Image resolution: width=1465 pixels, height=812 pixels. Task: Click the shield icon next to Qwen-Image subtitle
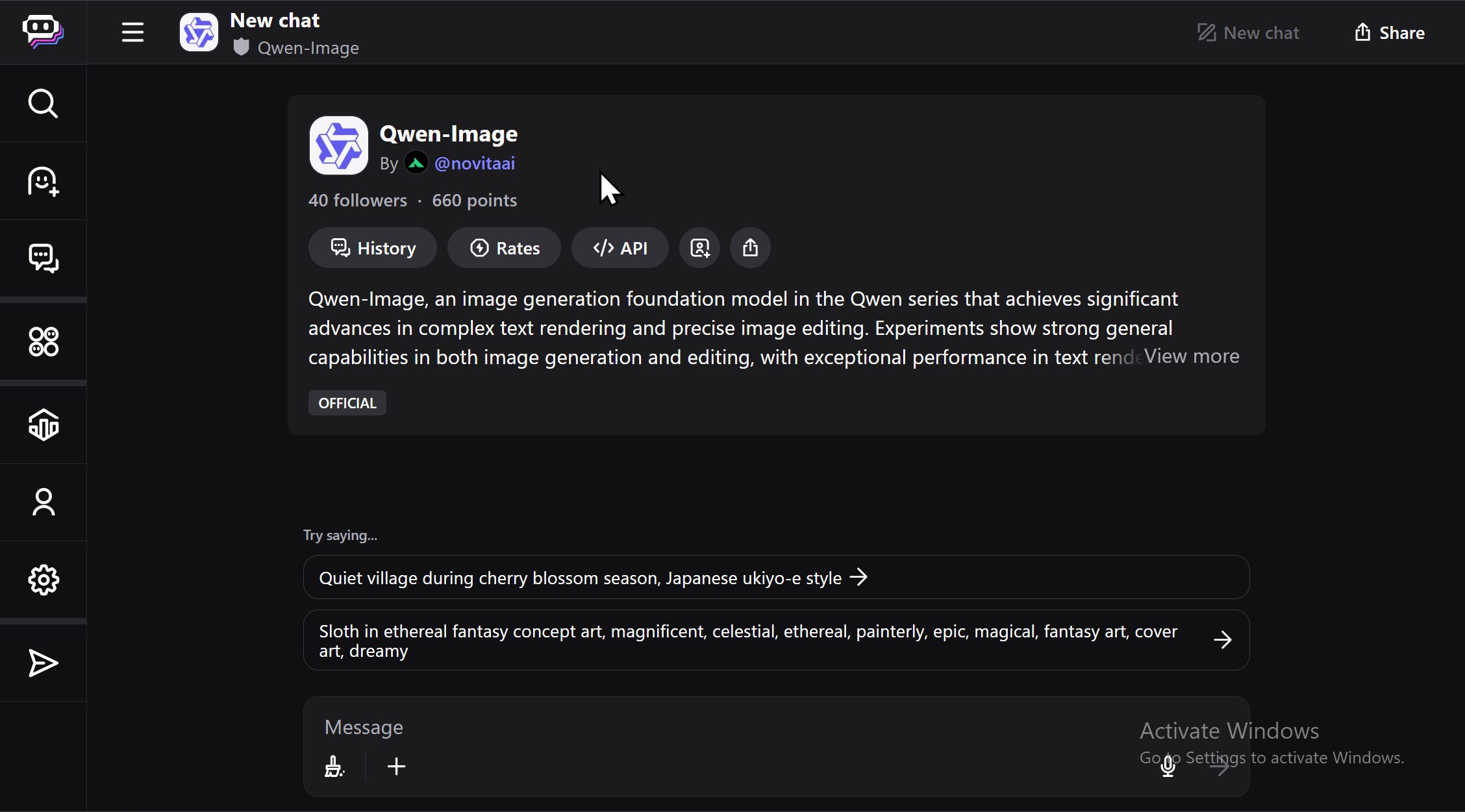pyautogui.click(x=241, y=47)
